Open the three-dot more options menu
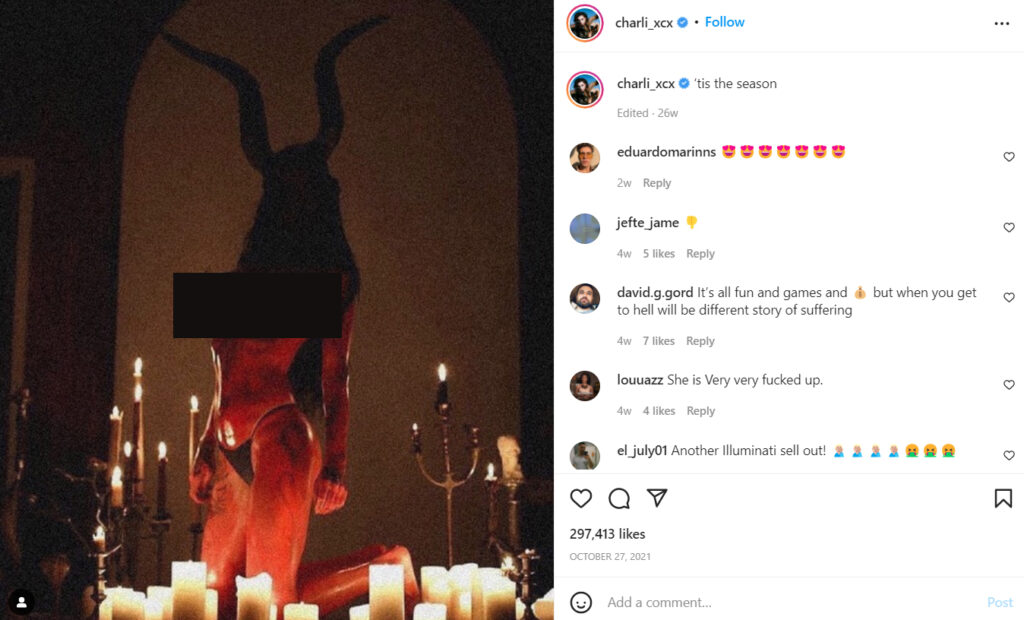1024x620 pixels. click(x=1002, y=24)
